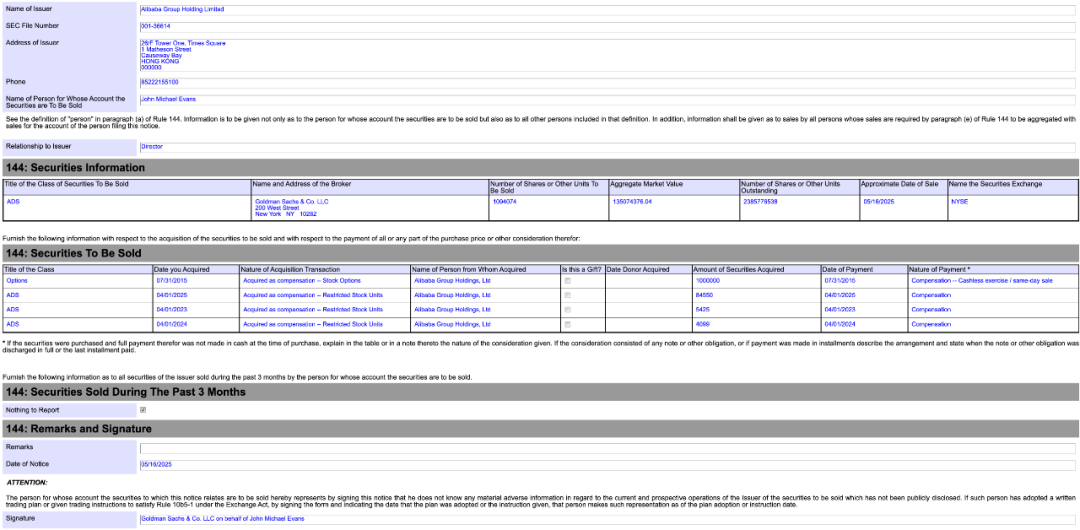Toggle the gift checkbox for ADS acquired 04/01/2024
This screenshot has height=530, width=1080.
pyautogui.click(x=568, y=324)
